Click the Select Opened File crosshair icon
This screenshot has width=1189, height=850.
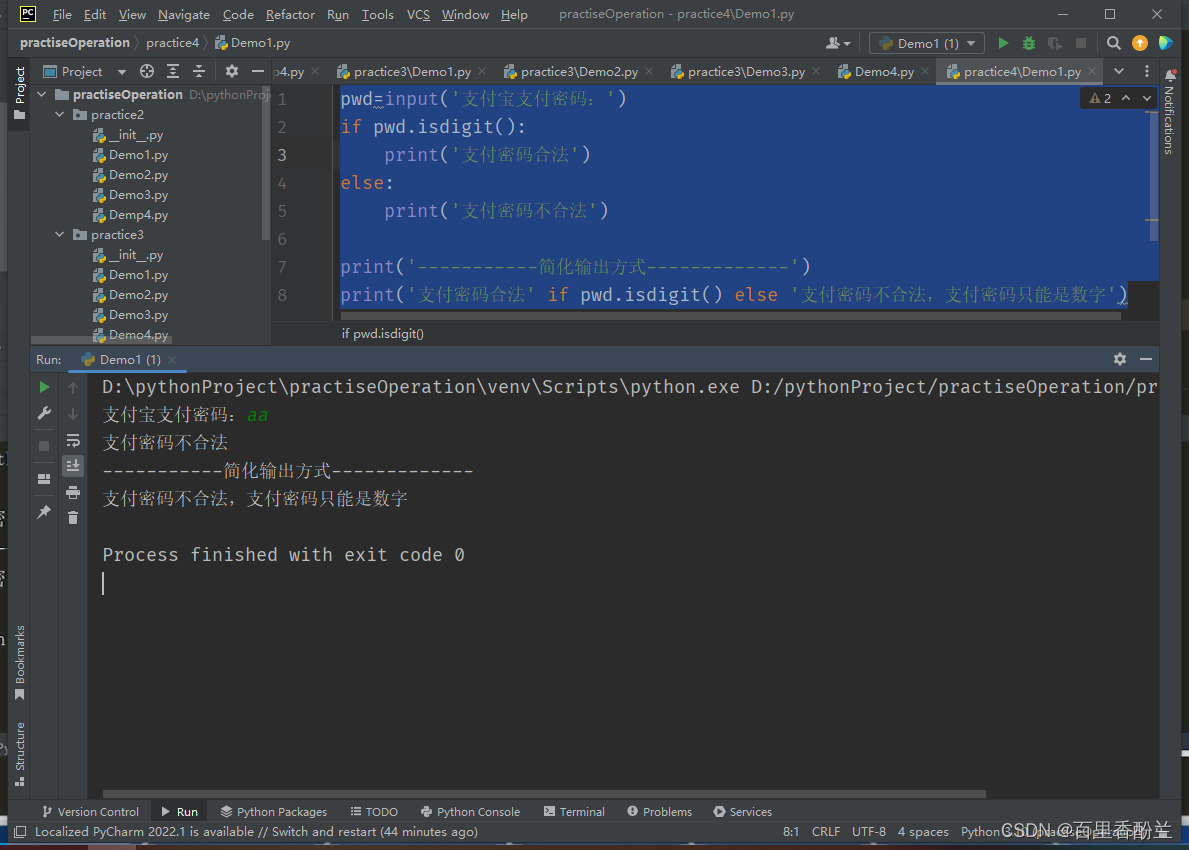click(147, 71)
